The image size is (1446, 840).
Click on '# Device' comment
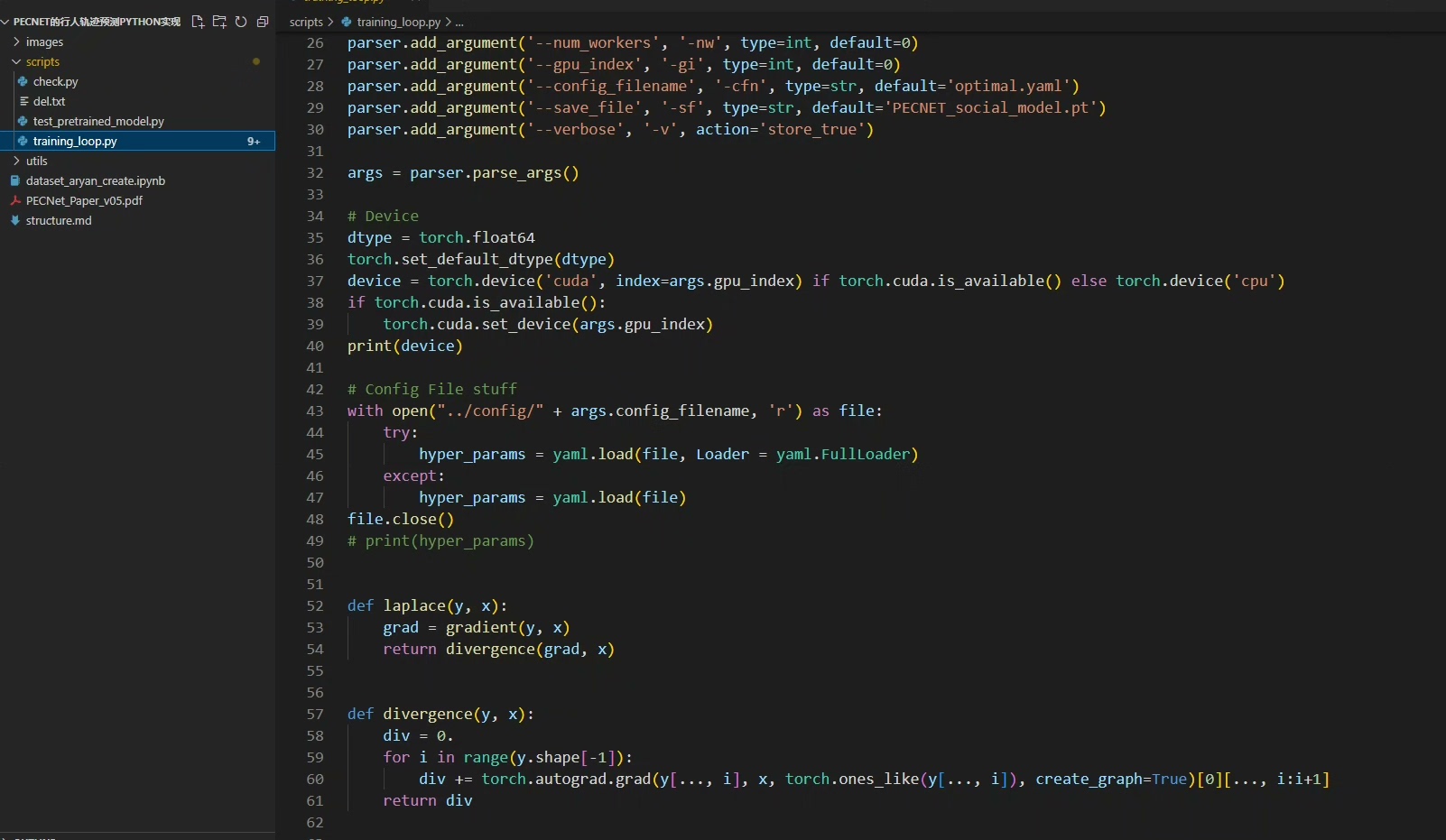[383, 216]
